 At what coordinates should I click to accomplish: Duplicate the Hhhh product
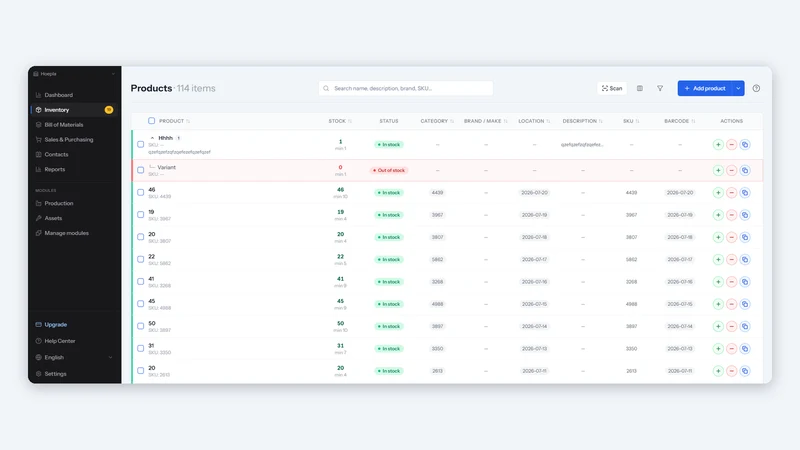(745, 144)
